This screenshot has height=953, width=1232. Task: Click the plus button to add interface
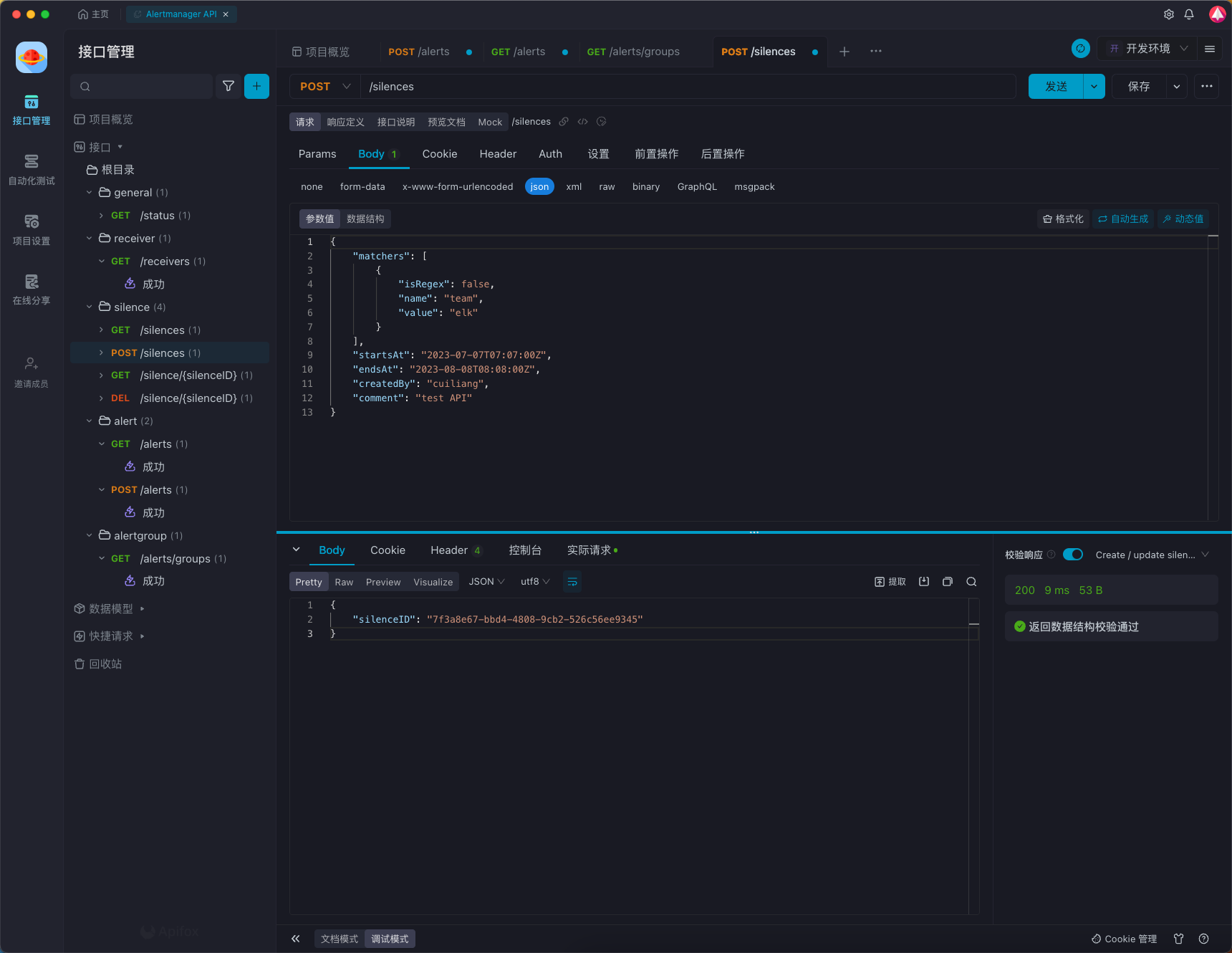tap(256, 86)
